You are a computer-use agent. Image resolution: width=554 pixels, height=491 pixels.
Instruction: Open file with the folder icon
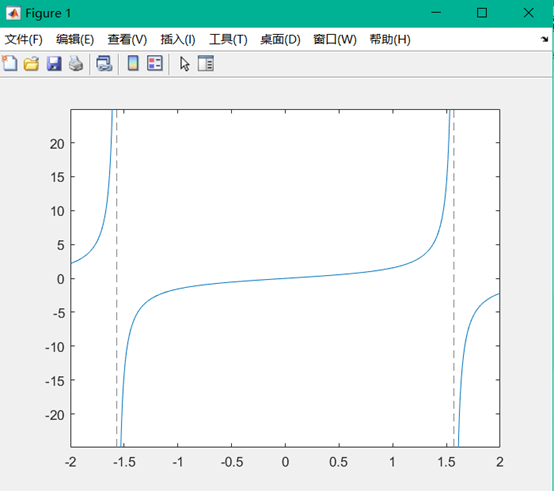click(x=31, y=64)
